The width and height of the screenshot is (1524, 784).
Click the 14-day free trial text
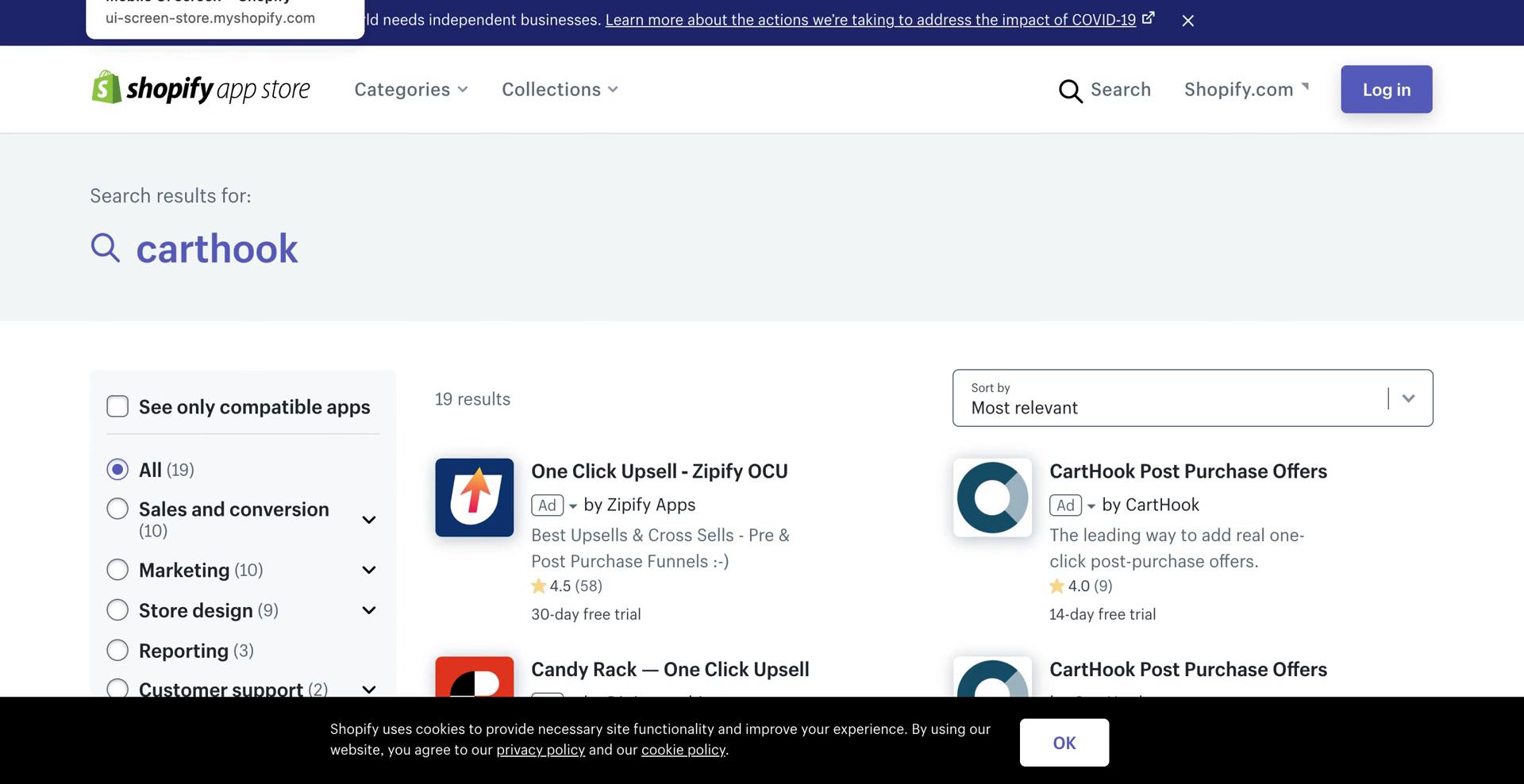click(1103, 614)
